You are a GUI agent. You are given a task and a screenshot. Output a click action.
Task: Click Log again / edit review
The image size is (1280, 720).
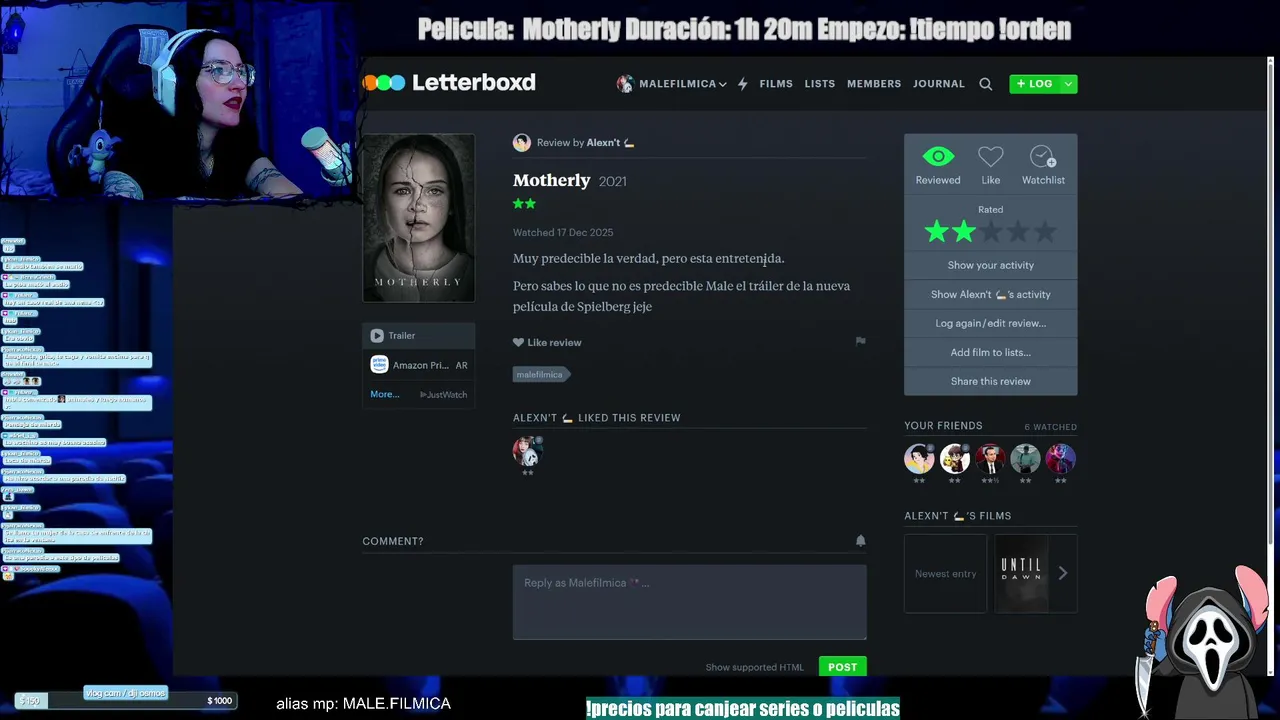[991, 323]
